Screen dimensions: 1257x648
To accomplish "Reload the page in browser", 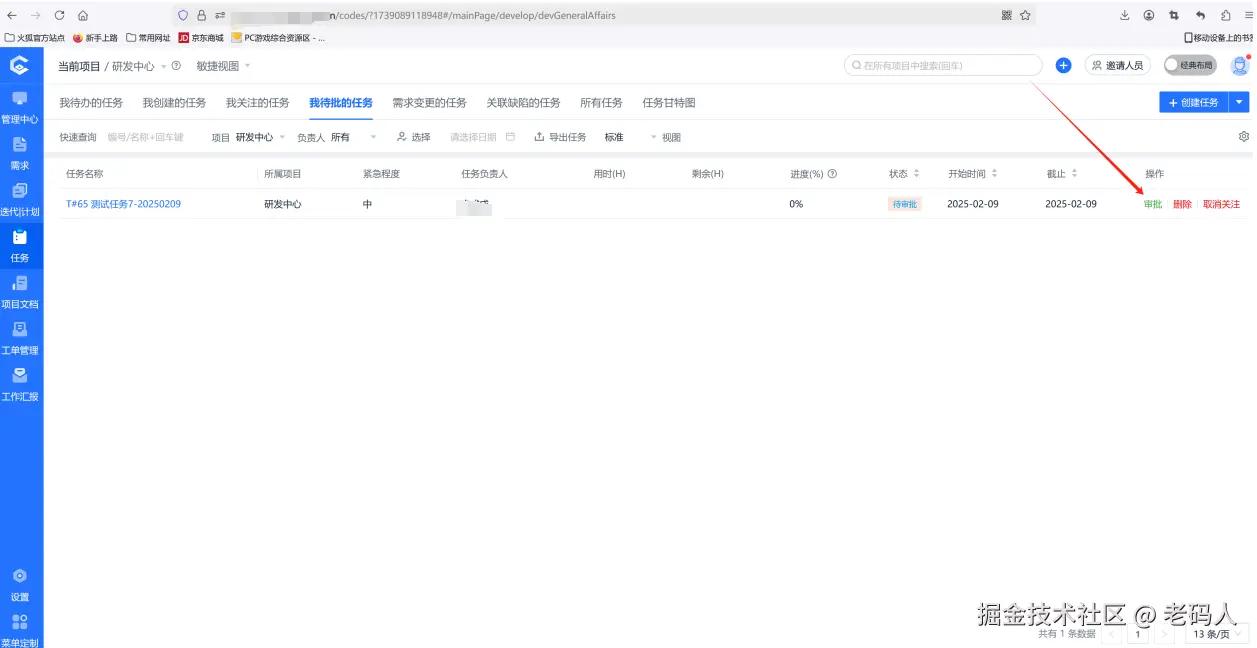I will 59,15.
